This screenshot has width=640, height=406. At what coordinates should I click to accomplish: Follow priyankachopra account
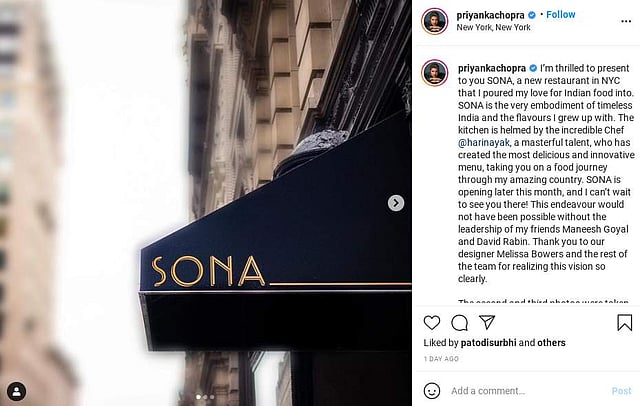560,15
